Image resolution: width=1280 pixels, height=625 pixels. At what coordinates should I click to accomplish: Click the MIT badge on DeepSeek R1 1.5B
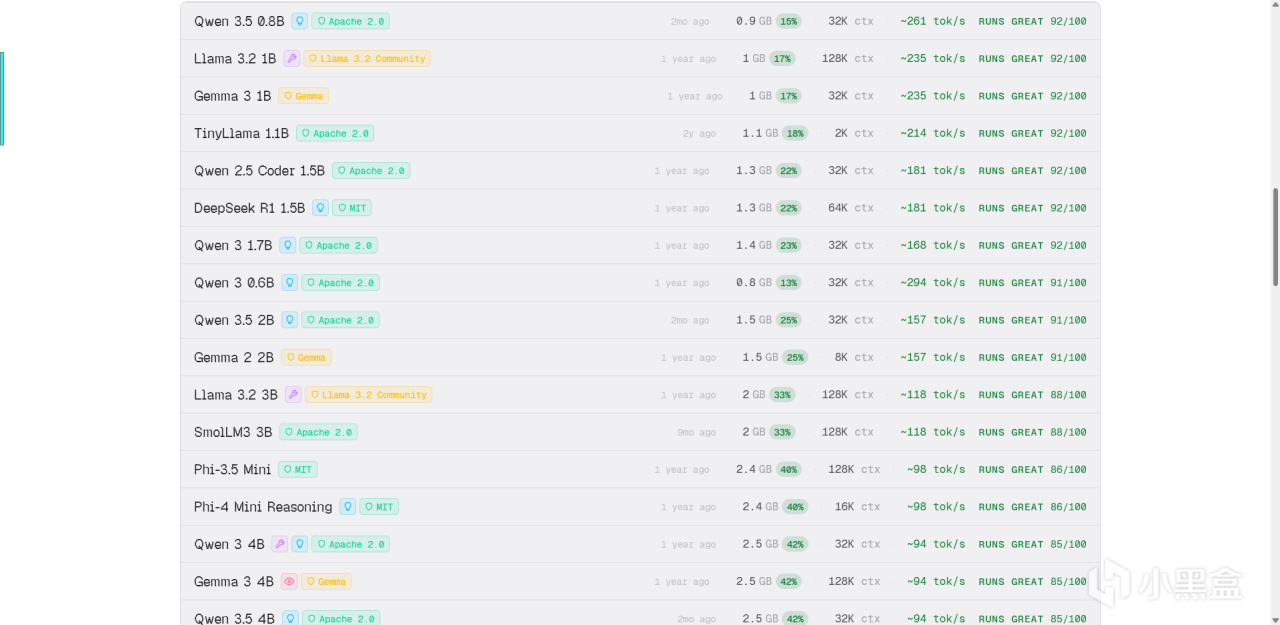352,208
